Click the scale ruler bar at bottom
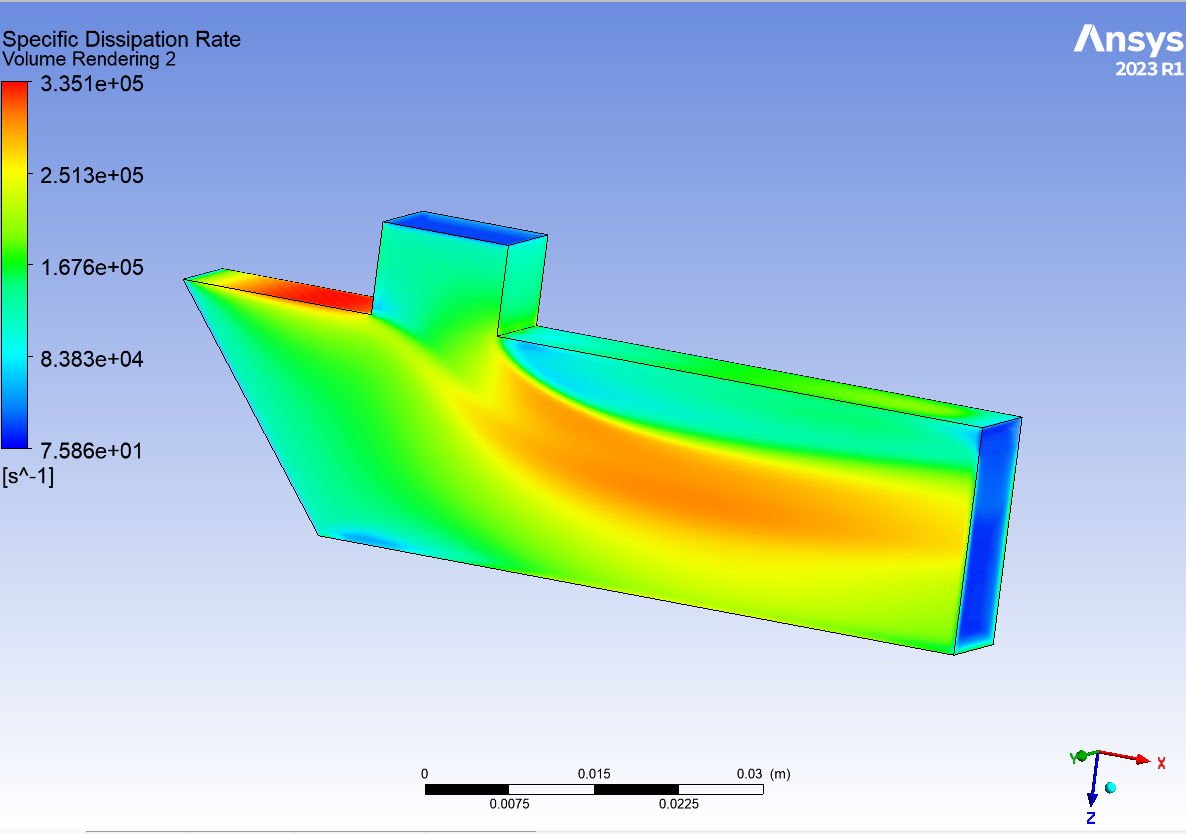The width and height of the screenshot is (1186, 834). pos(594,790)
